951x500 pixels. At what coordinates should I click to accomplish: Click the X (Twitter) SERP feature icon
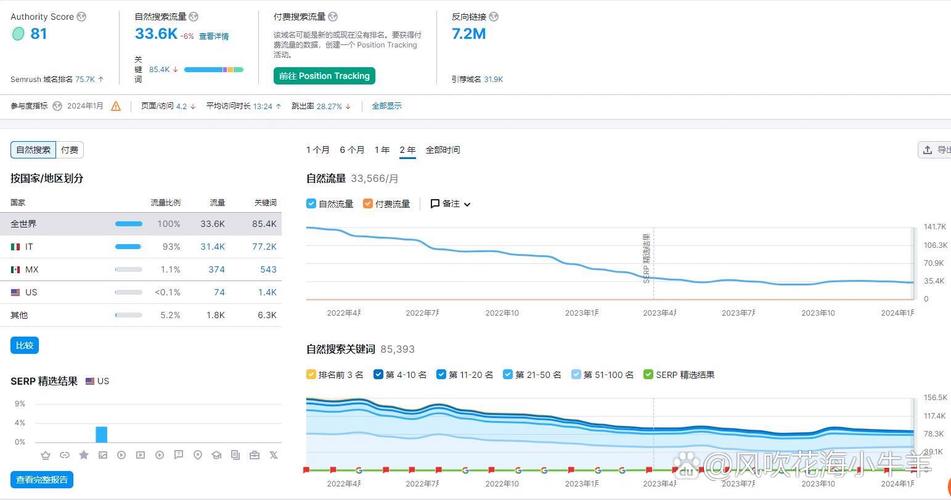pos(274,455)
